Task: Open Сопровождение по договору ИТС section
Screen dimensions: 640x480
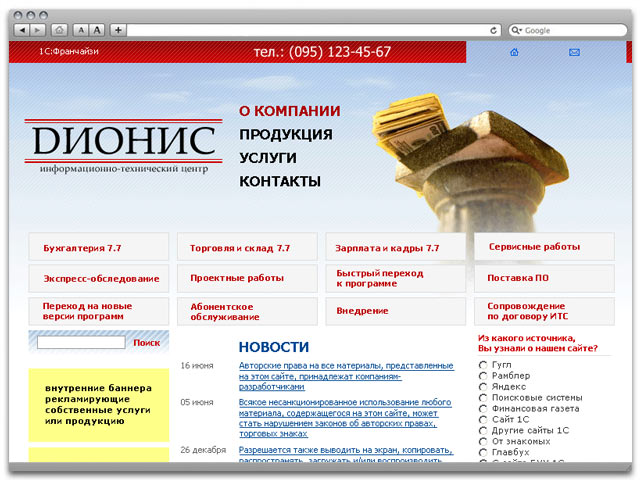Action: point(544,311)
